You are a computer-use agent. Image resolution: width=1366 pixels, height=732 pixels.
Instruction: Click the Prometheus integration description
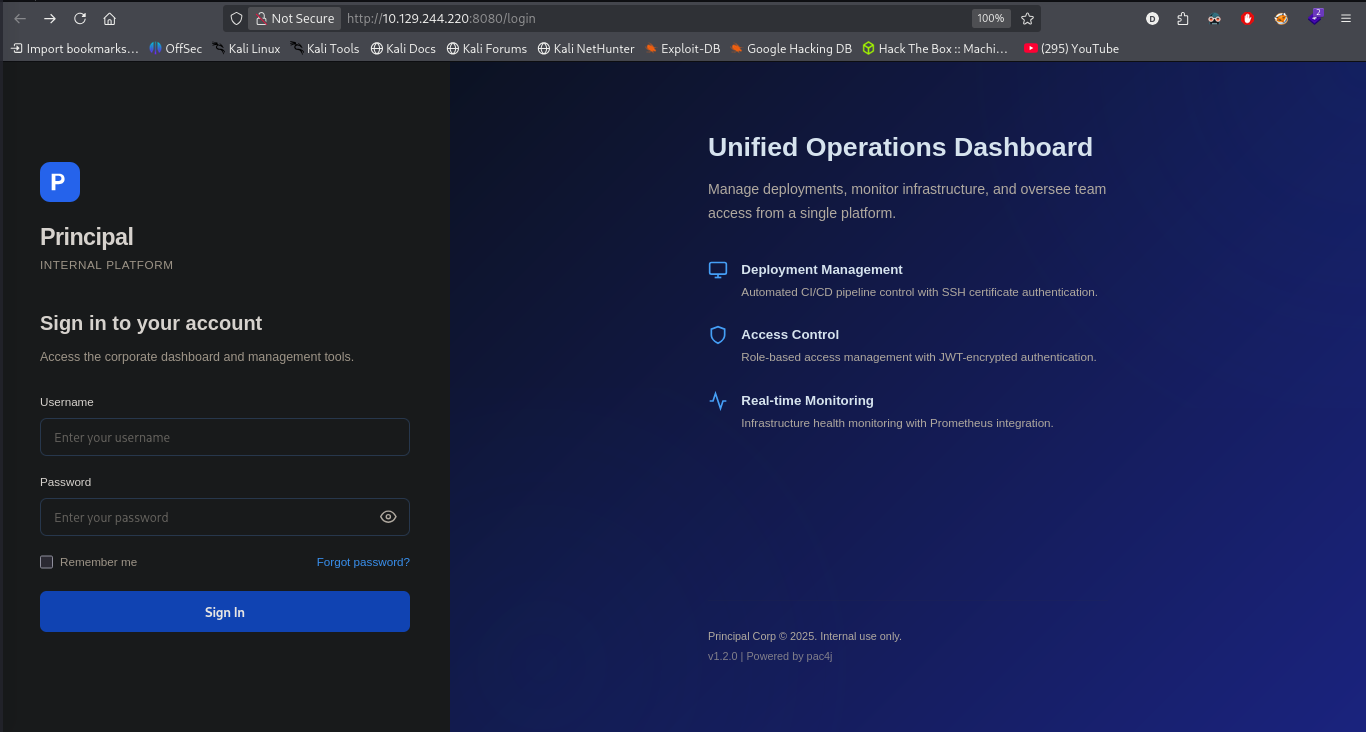point(897,423)
